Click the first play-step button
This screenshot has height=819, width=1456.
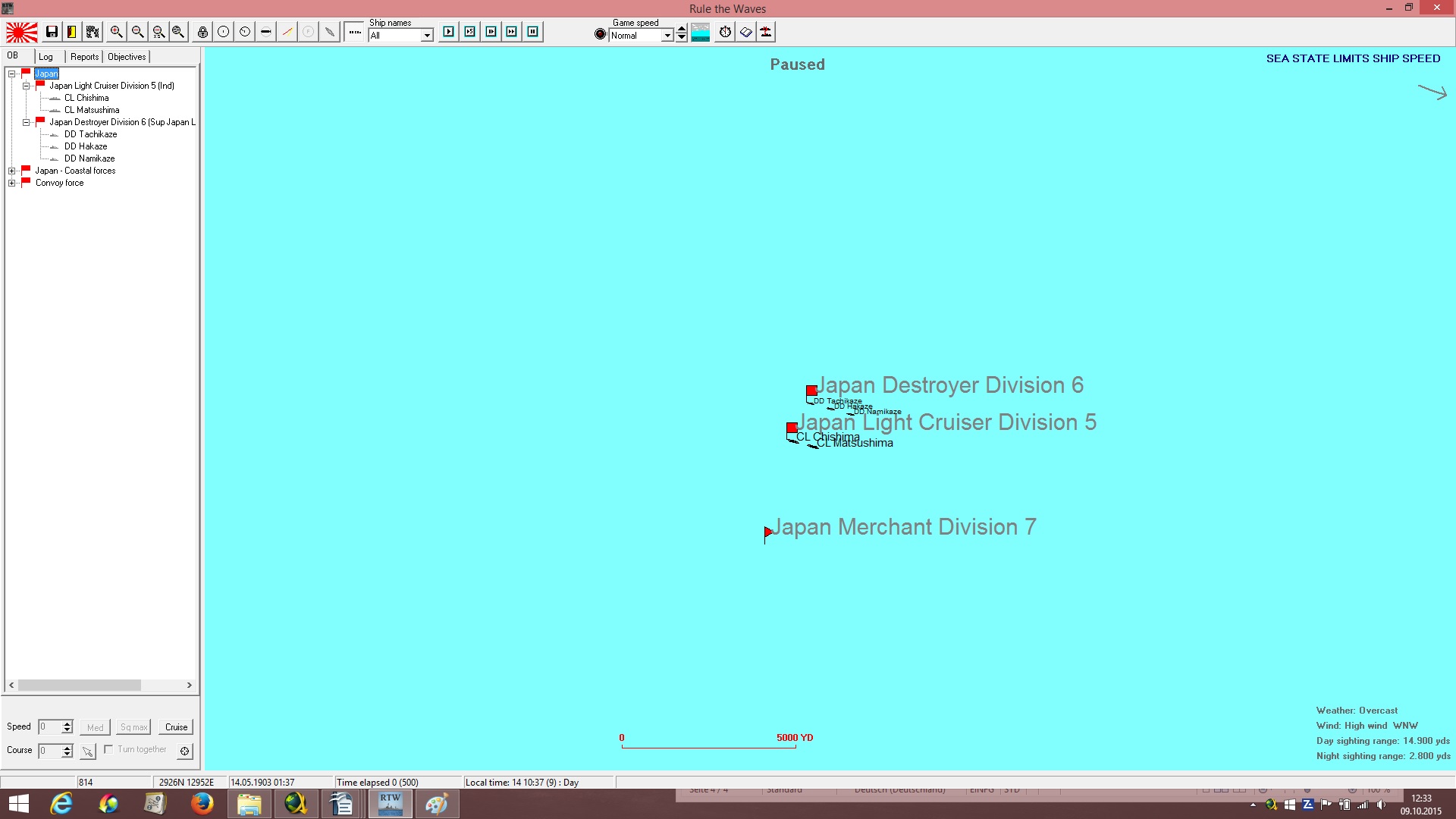pos(449,32)
